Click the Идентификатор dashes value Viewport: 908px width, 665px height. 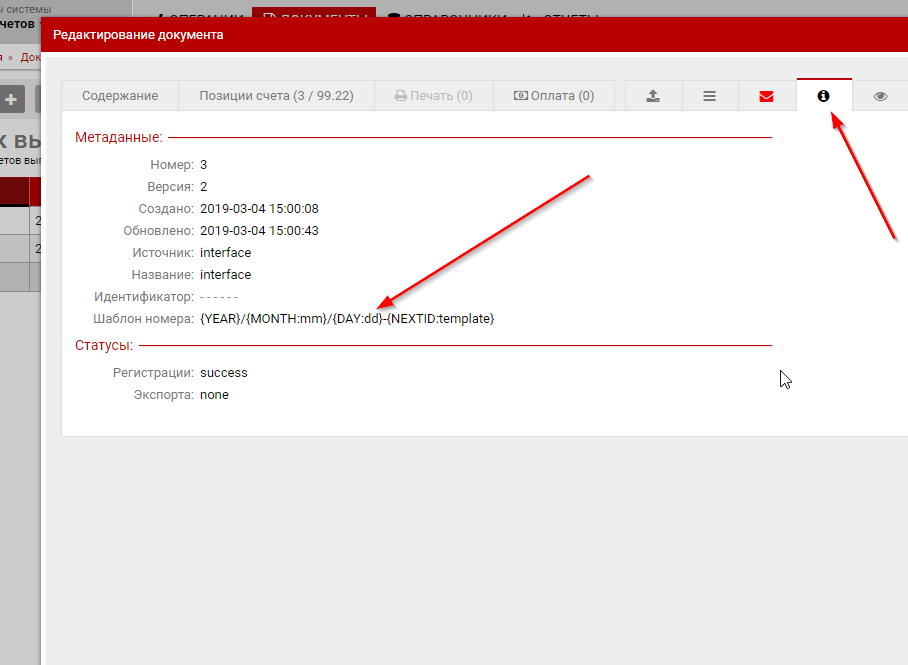coord(219,297)
